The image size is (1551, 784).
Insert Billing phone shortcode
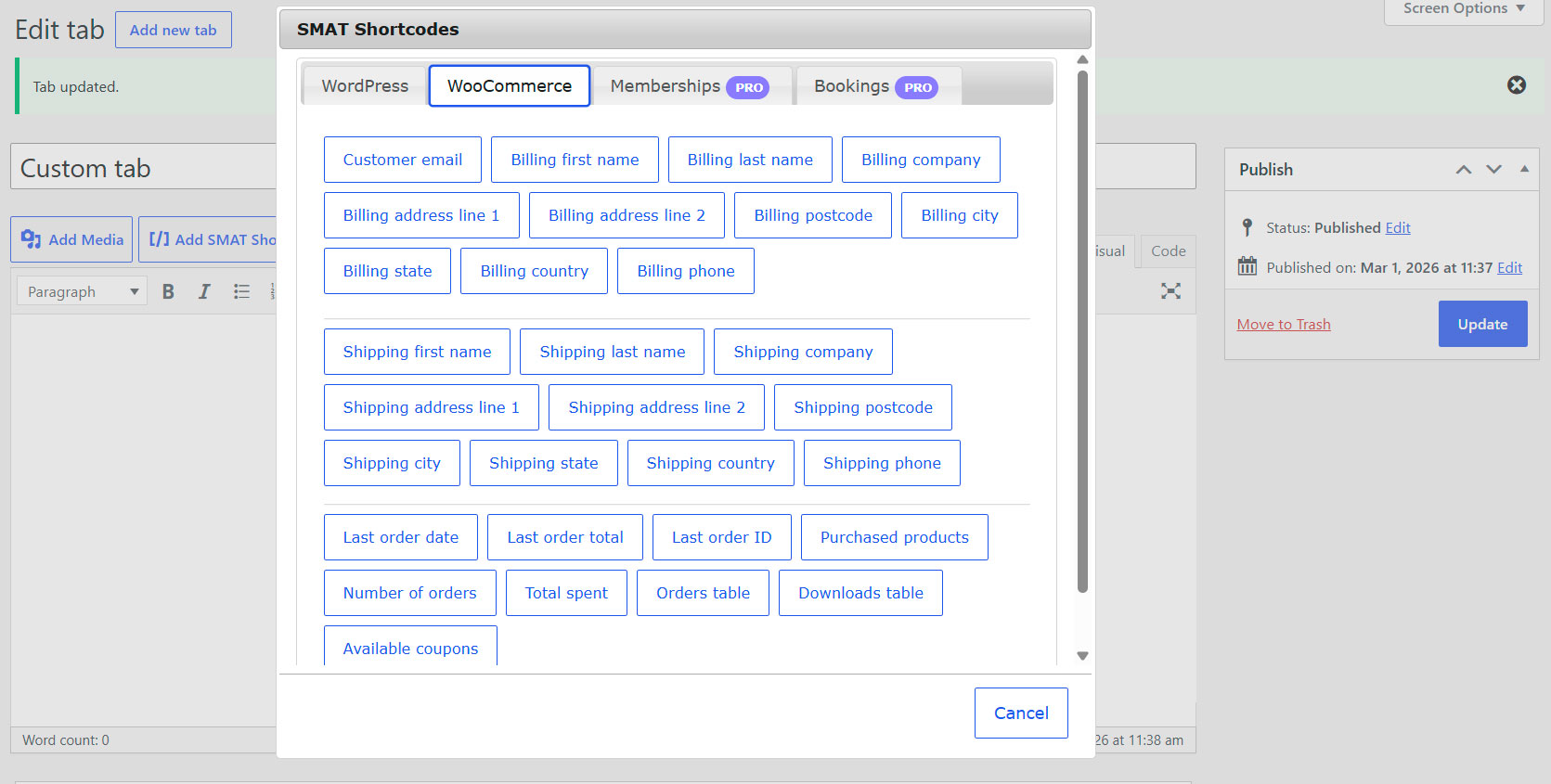click(686, 271)
